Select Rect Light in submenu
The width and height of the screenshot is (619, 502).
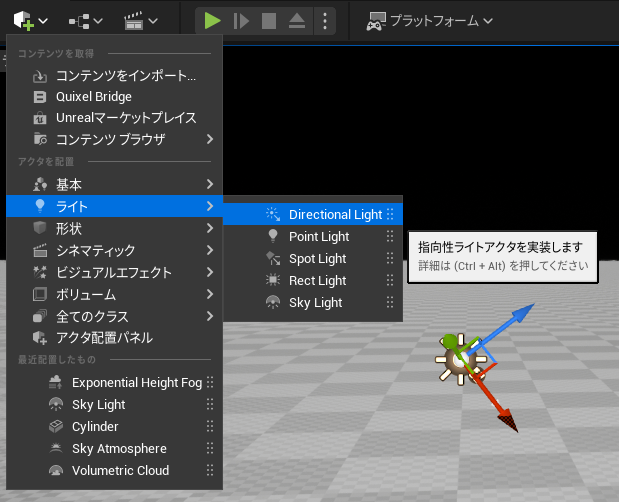[x=317, y=281]
